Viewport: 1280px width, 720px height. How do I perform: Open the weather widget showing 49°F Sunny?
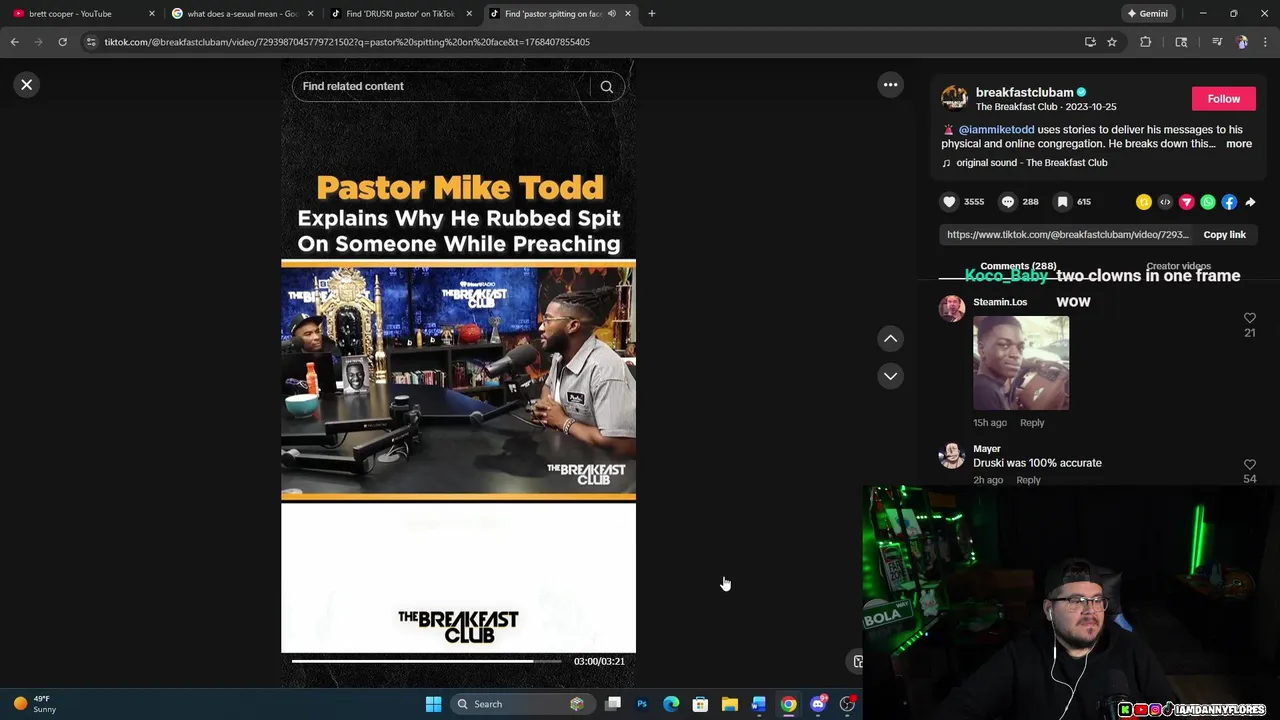35,704
